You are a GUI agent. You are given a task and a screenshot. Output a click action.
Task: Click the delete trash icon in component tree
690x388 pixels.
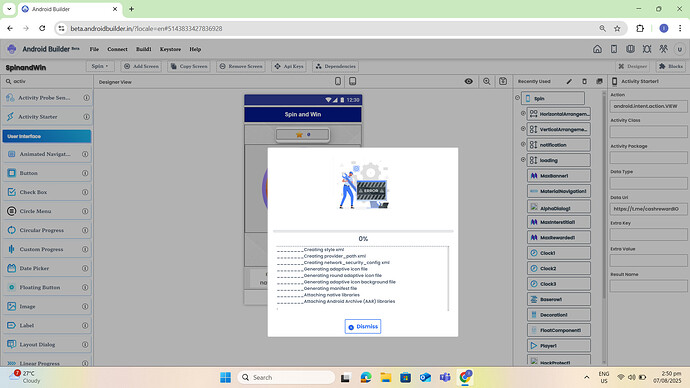(x=584, y=81)
